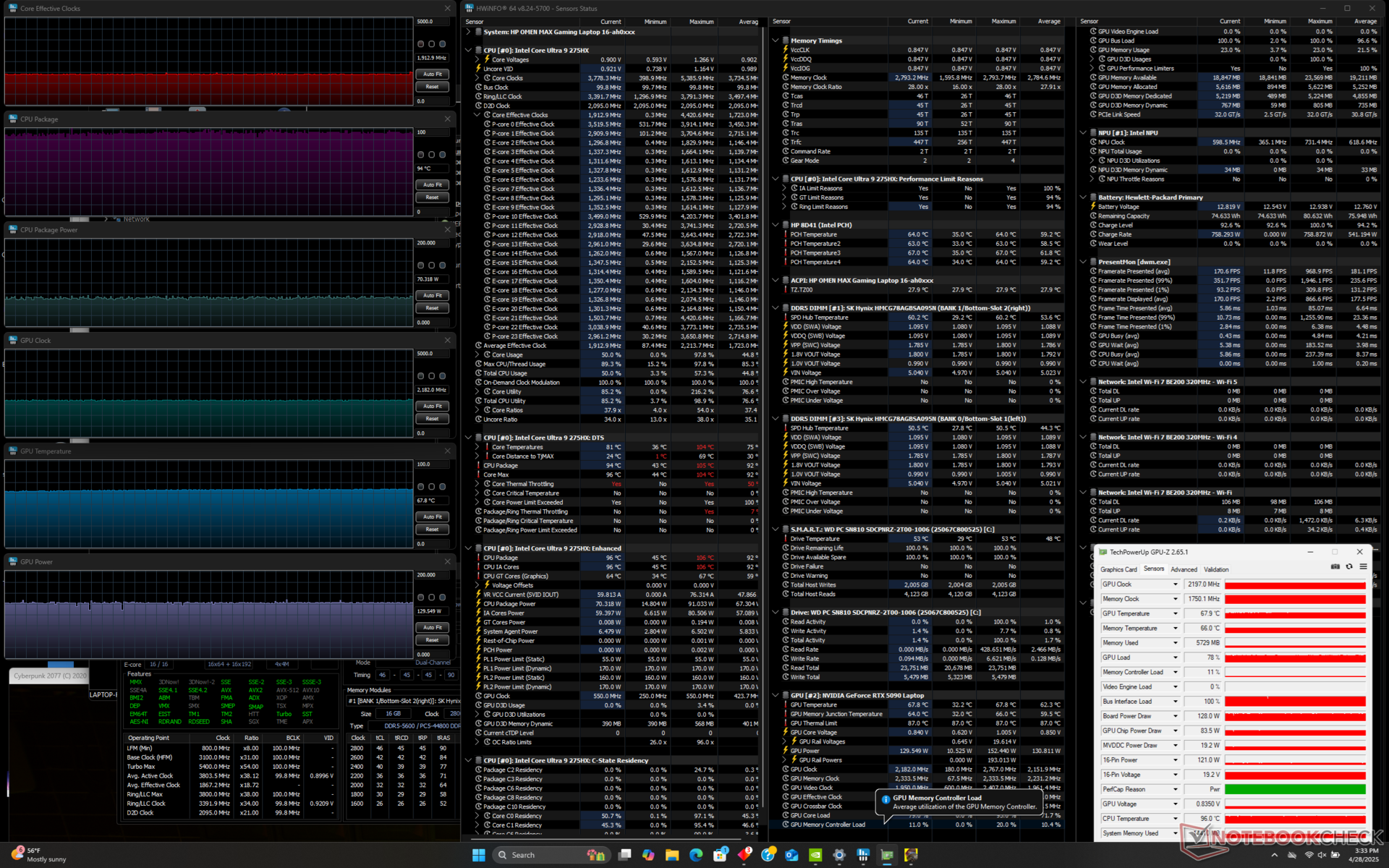Screen dimensions: 1389x868
Task: Click the GPU Load red graph bar in GPU-Z
Action: [x=1295, y=658]
